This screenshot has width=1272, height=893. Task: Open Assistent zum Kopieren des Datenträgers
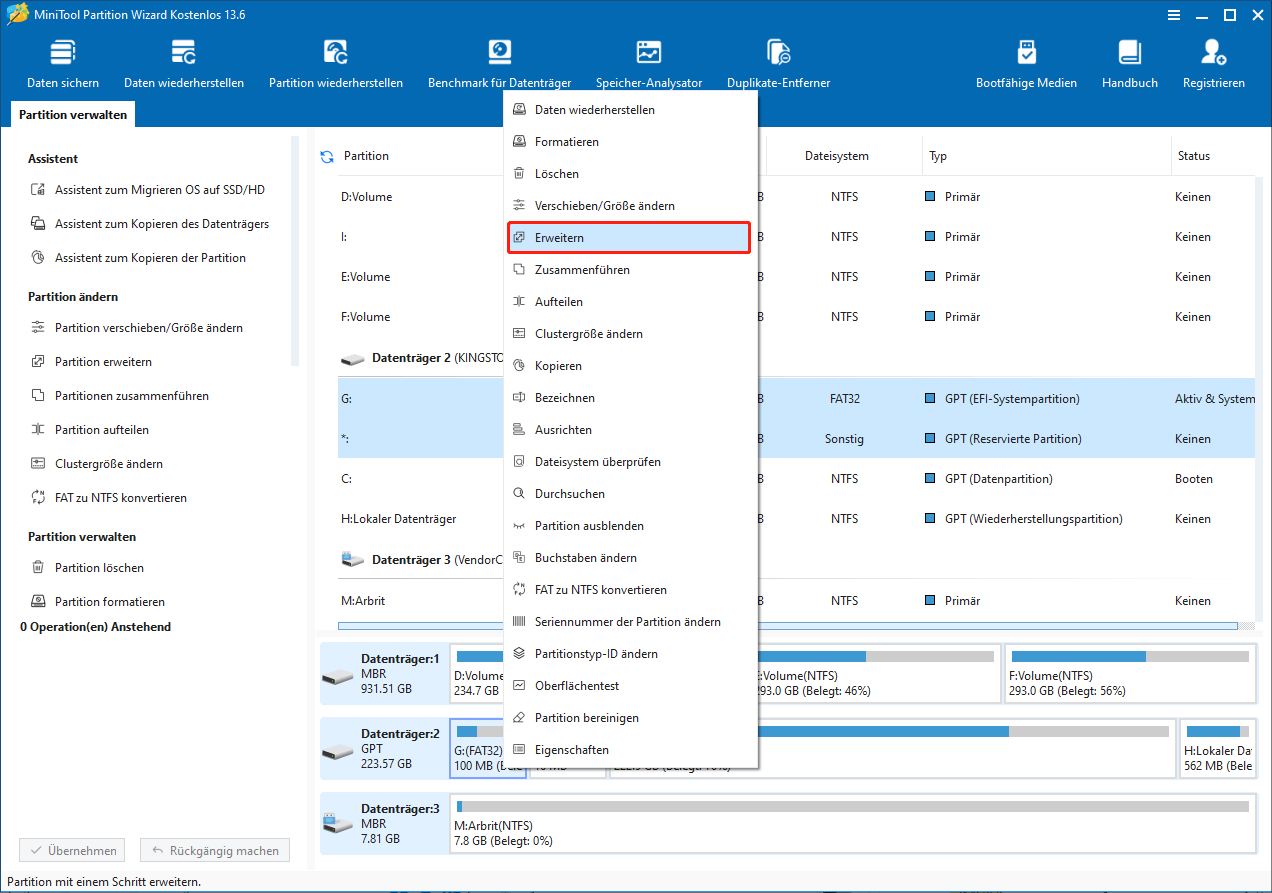(149, 224)
